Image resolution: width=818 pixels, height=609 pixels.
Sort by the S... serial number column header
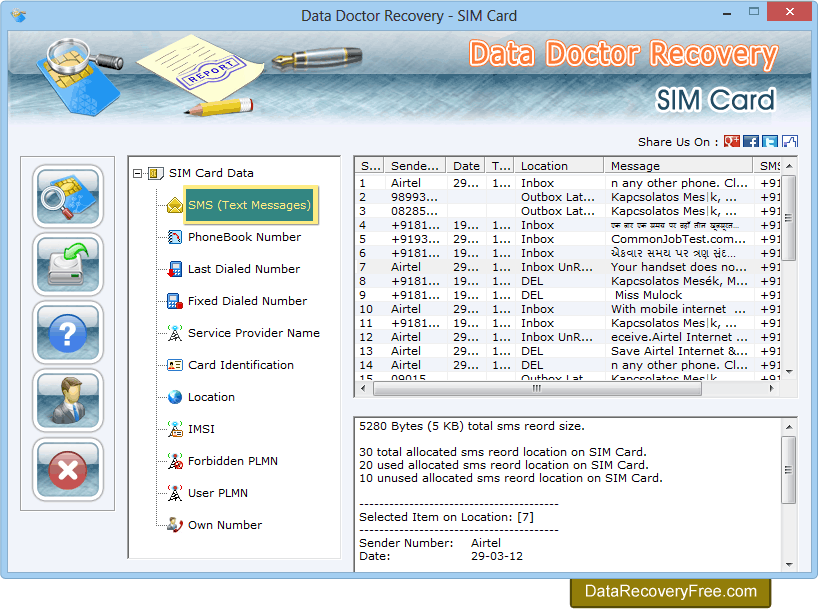tap(370, 166)
